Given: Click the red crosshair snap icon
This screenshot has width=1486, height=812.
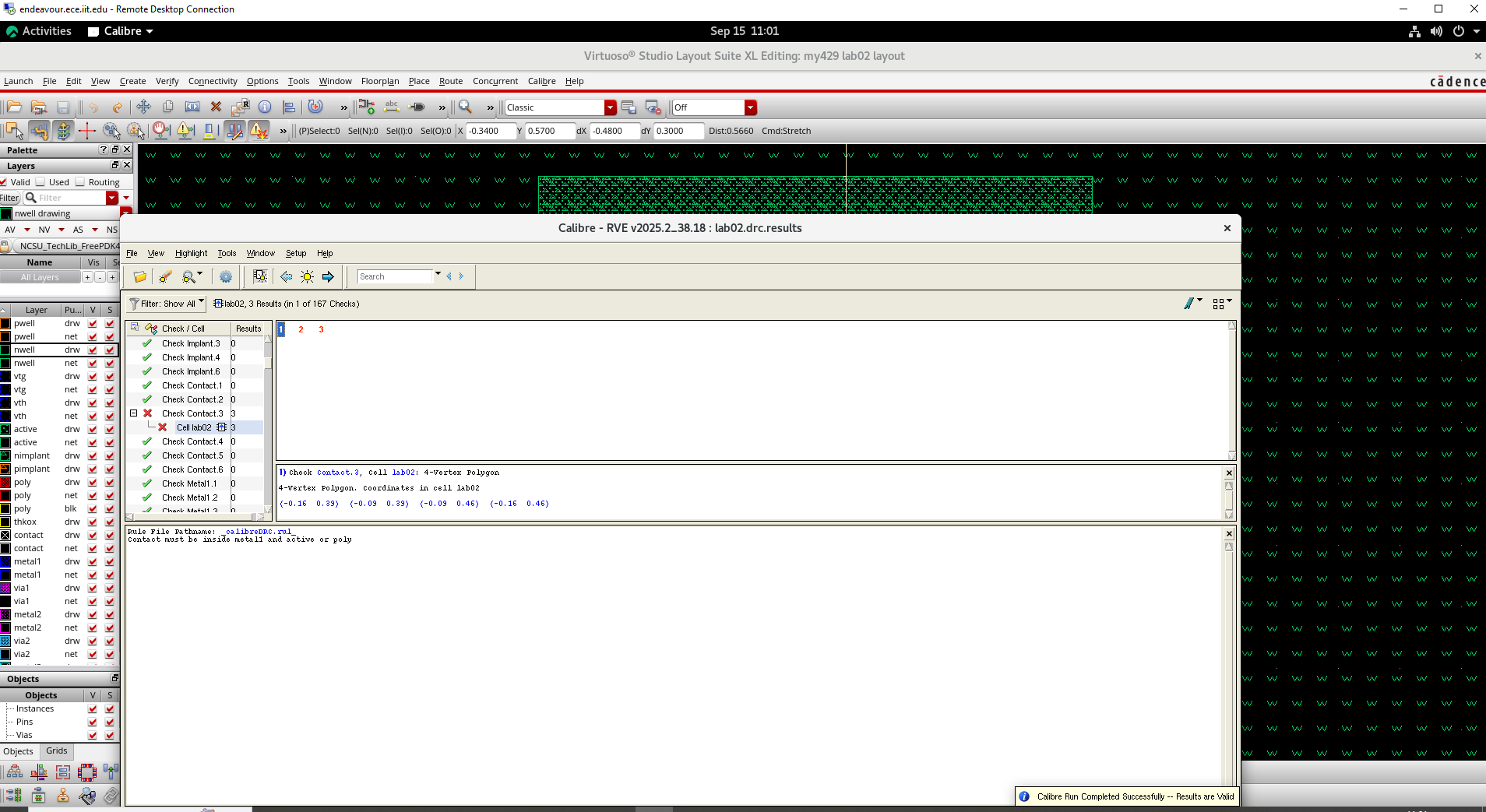Looking at the screenshot, I should tap(87, 131).
